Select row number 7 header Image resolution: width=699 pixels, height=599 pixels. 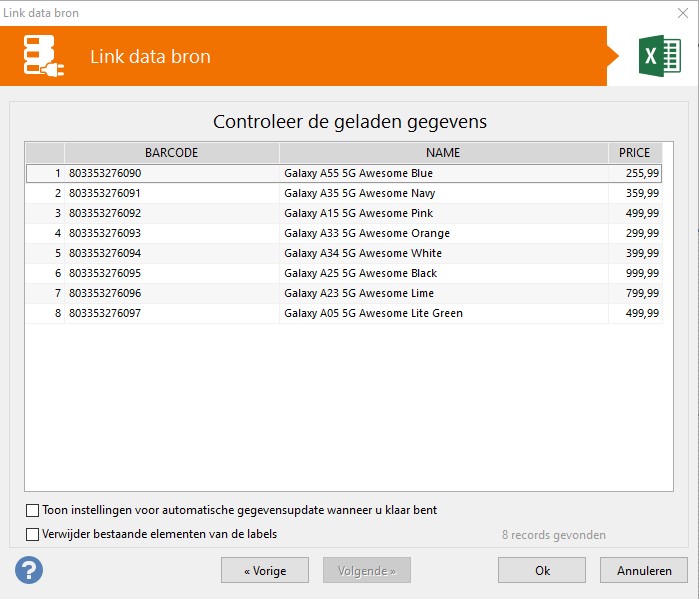(45, 294)
